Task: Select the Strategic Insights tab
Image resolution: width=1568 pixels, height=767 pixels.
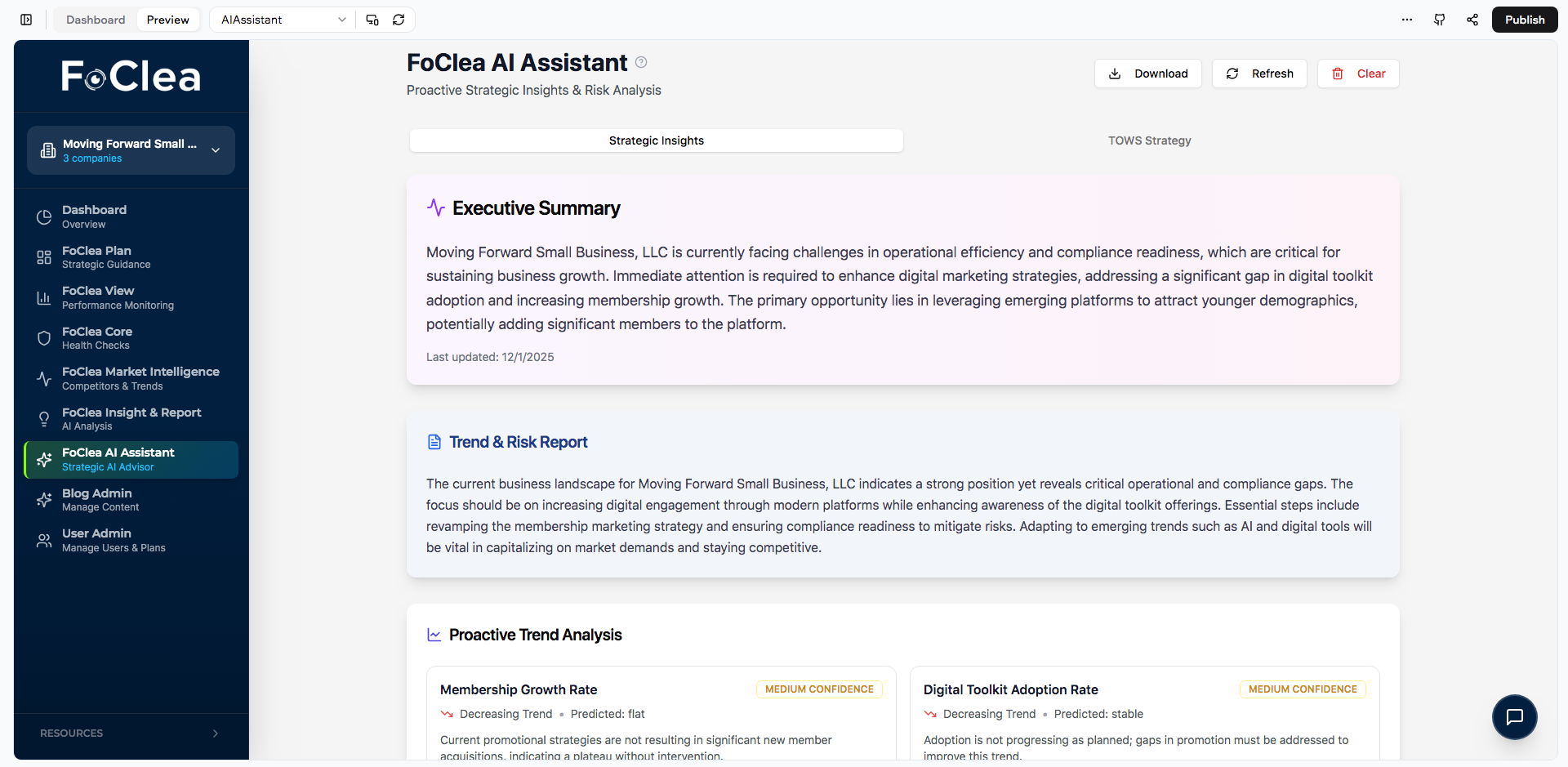Action: tap(656, 140)
